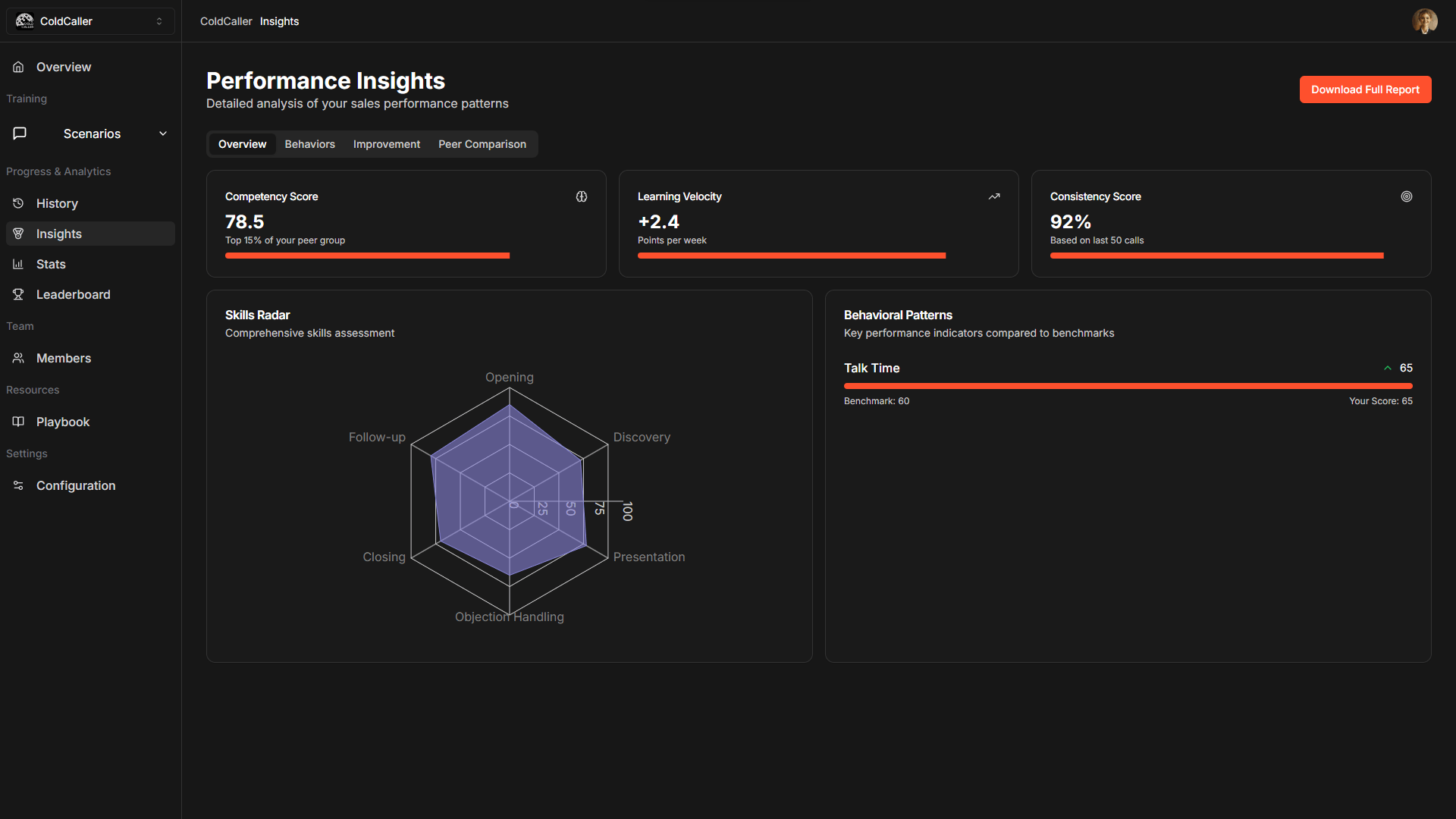Click the Overview sidebar icon

[20, 66]
